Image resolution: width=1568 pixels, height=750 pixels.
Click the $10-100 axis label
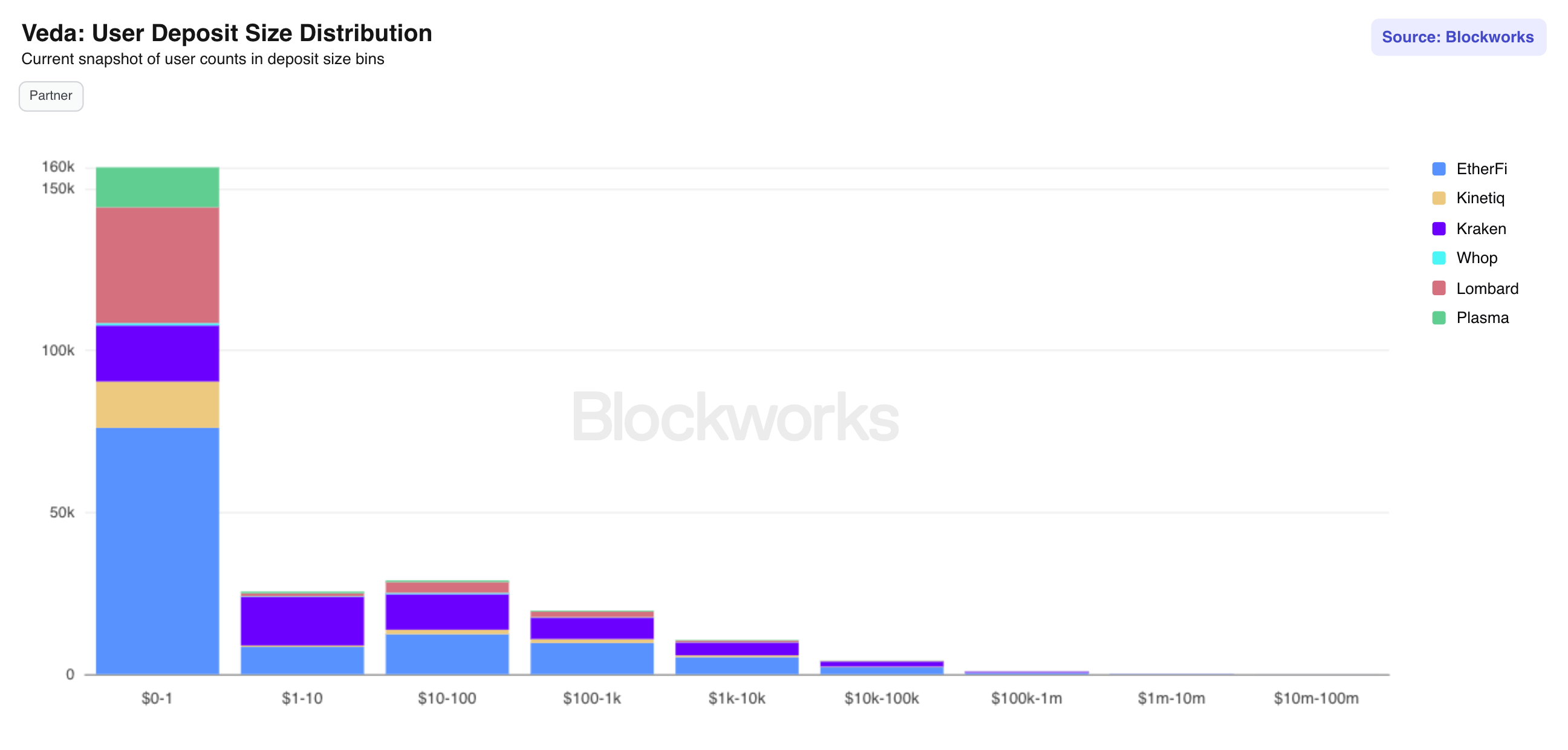447,698
